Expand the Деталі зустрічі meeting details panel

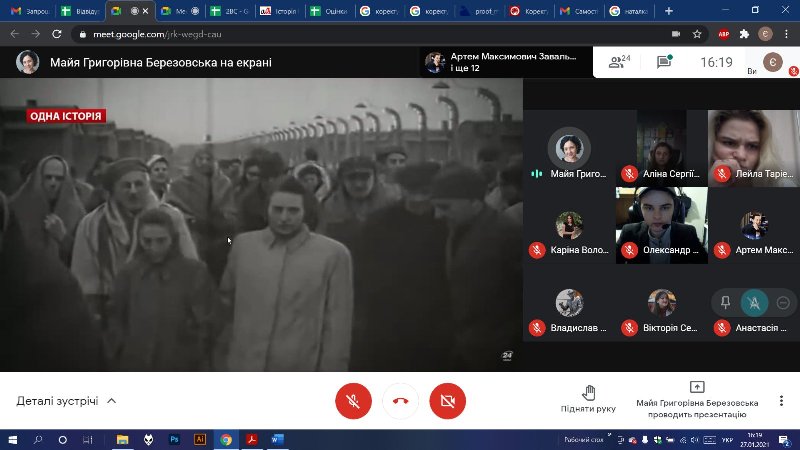coord(66,401)
